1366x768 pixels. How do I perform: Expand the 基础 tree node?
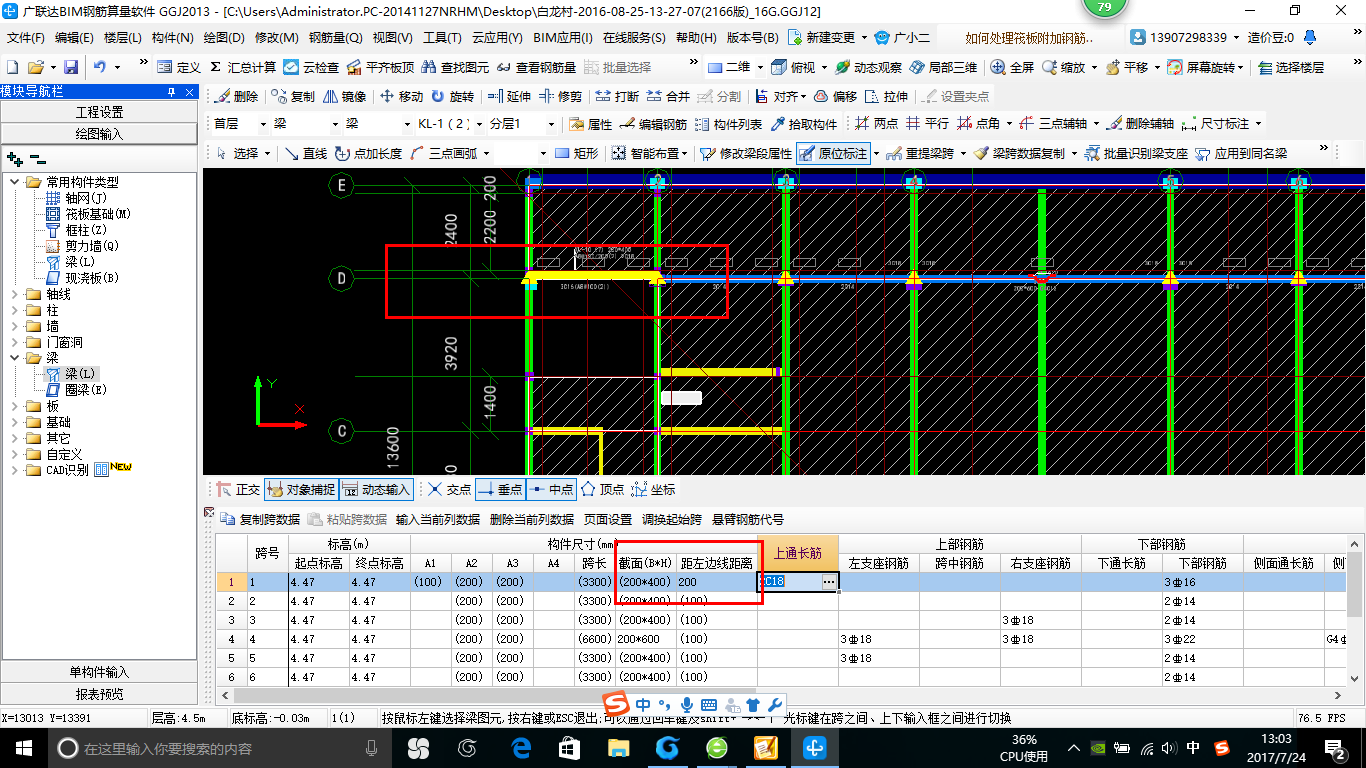[16, 422]
